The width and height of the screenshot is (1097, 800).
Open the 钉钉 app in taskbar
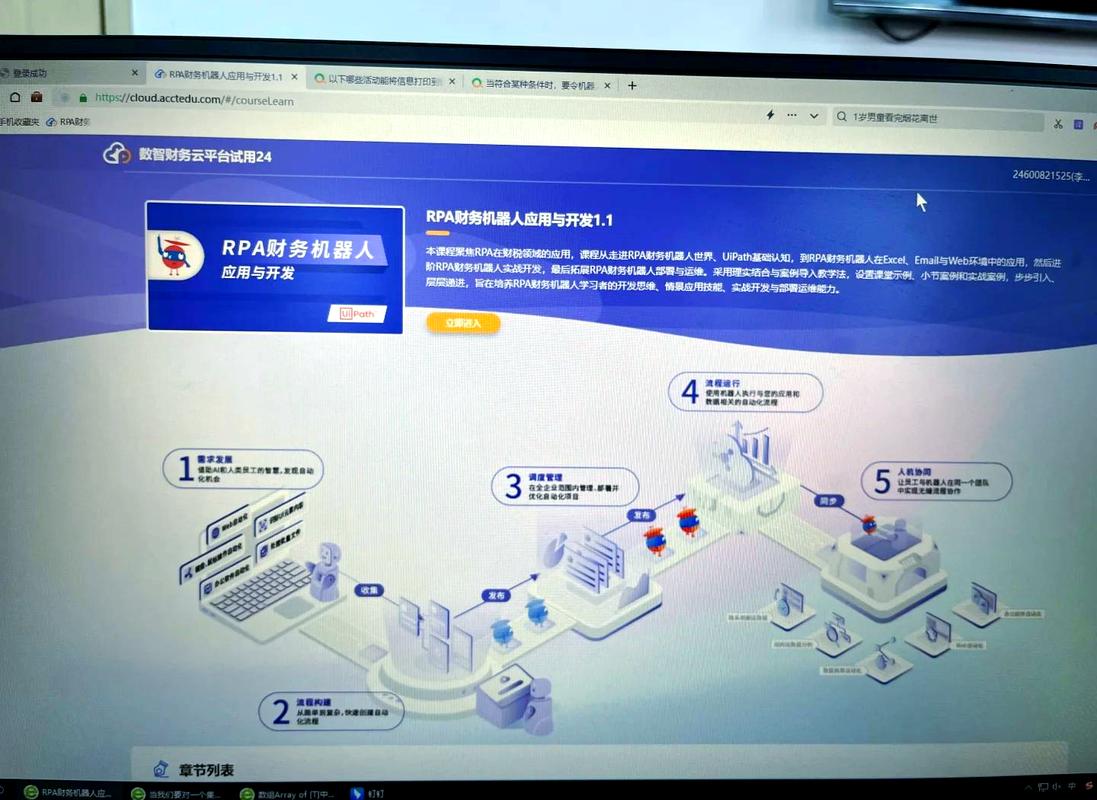point(368,793)
